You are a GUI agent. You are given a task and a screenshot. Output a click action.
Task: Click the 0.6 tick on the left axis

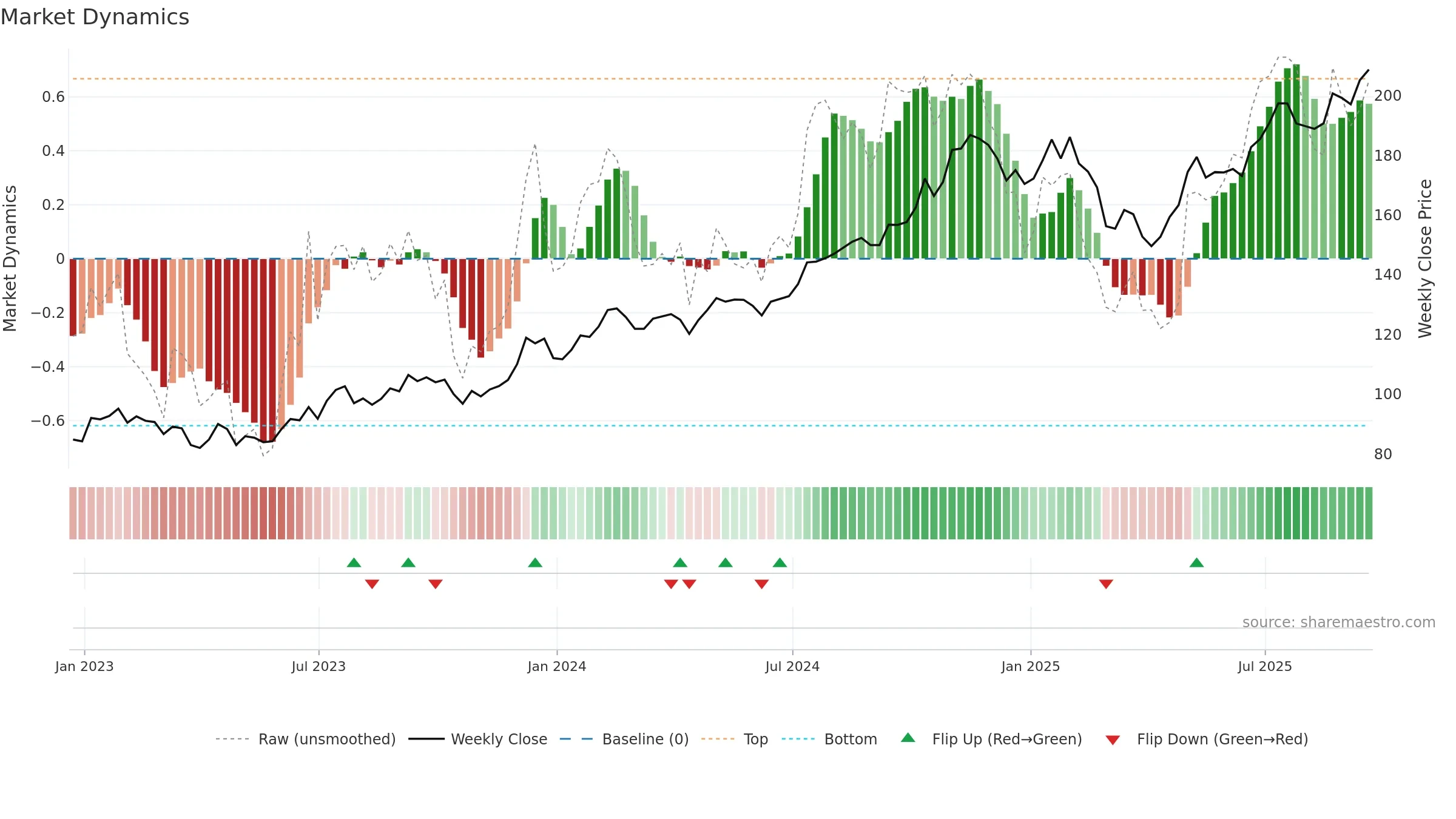click(53, 97)
